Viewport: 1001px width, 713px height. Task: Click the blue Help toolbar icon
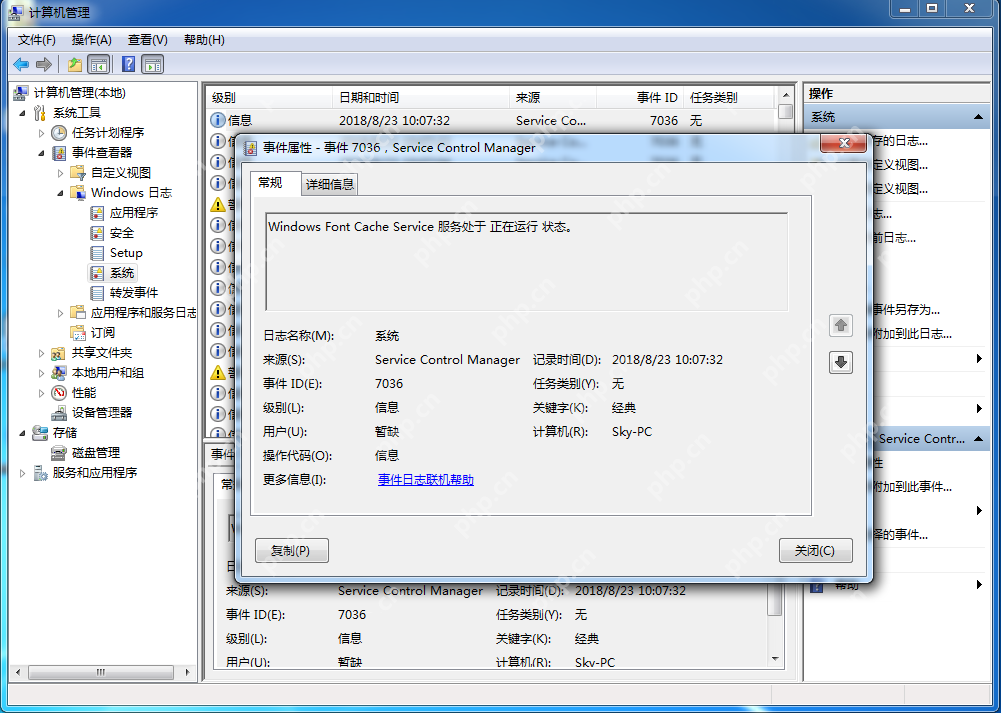128,65
